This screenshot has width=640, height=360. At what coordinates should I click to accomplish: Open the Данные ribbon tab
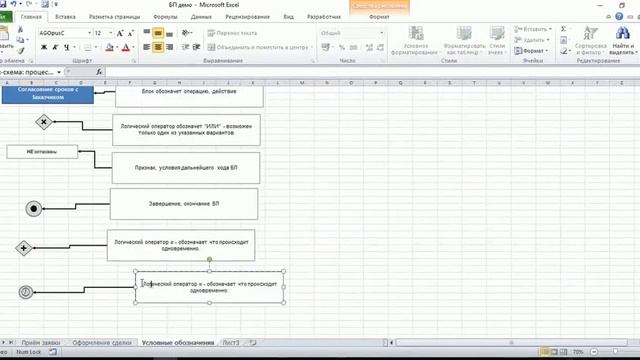[201, 17]
